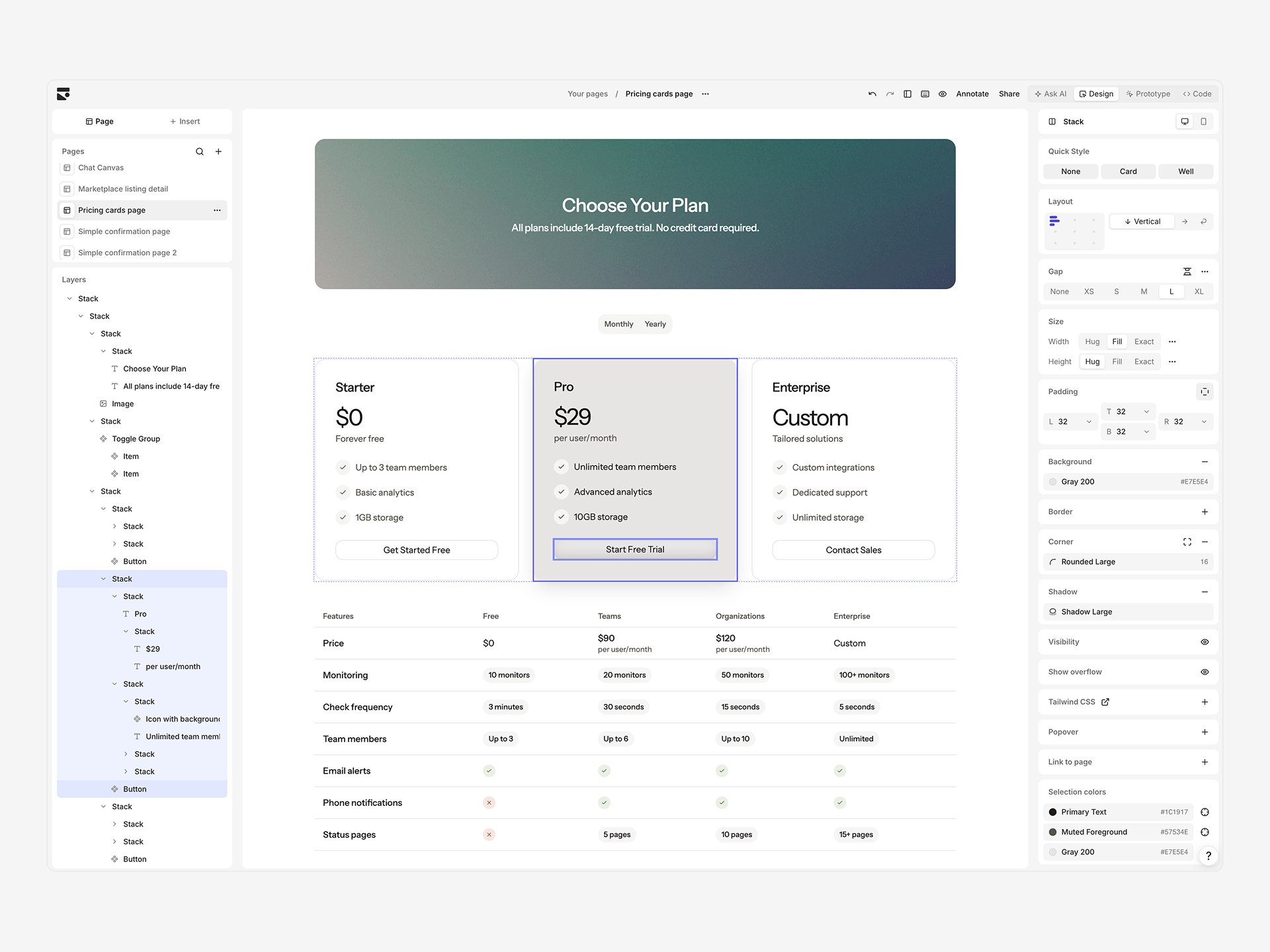This screenshot has width=1270, height=952.
Task: Click the Redo arrow icon in the top toolbar
Action: click(x=890, y=94)
